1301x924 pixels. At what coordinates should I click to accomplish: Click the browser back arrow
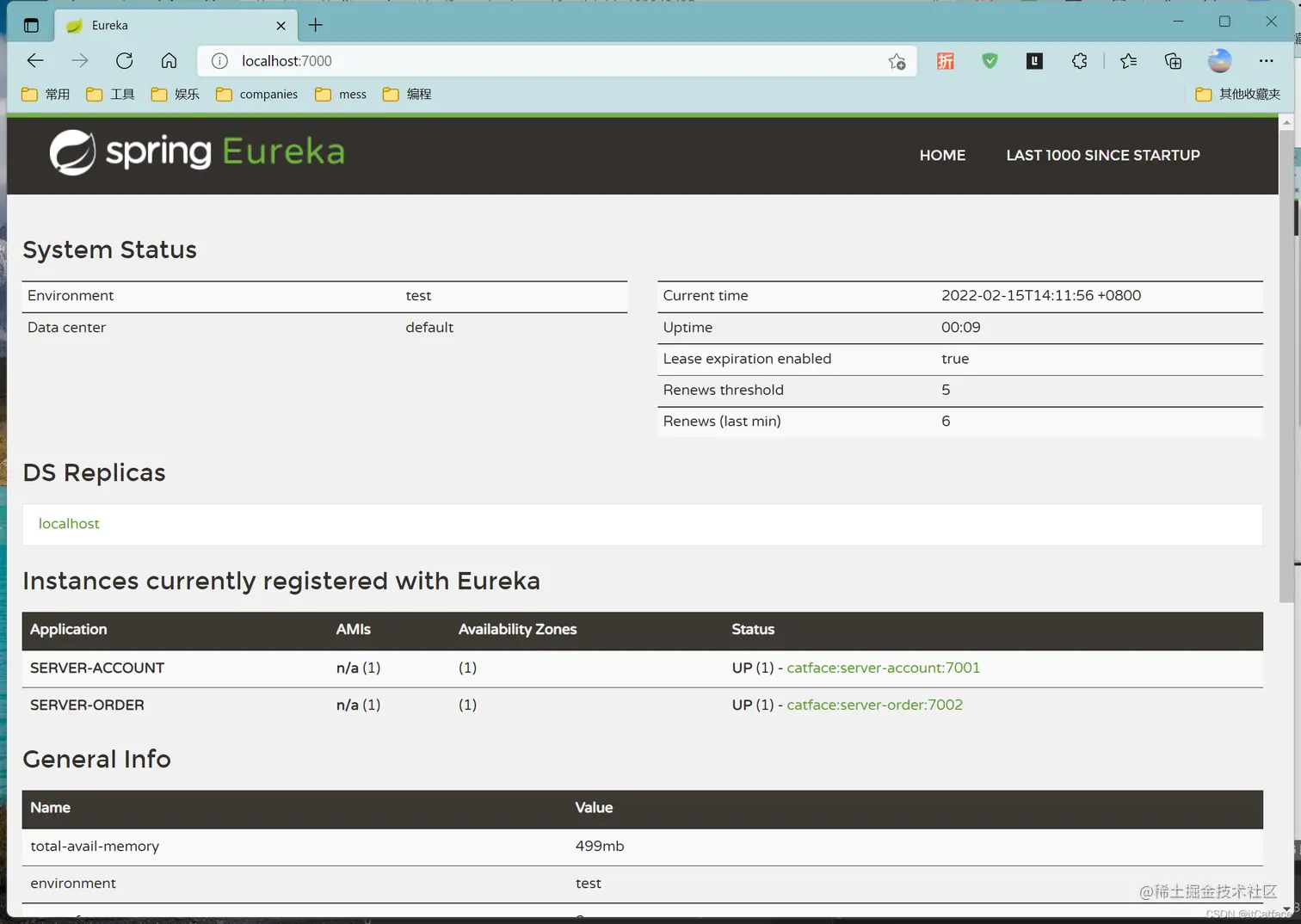(x=35, y=60)
